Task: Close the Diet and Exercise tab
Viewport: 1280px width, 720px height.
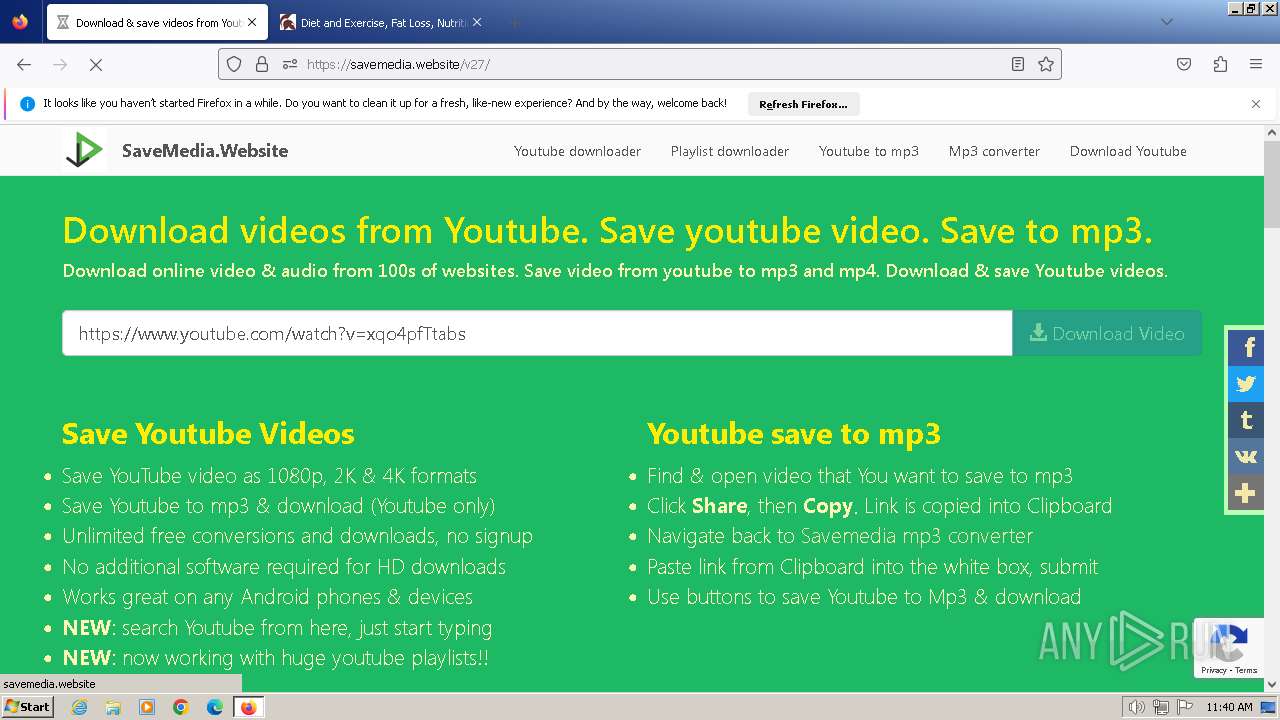Action: pos(476,22)
